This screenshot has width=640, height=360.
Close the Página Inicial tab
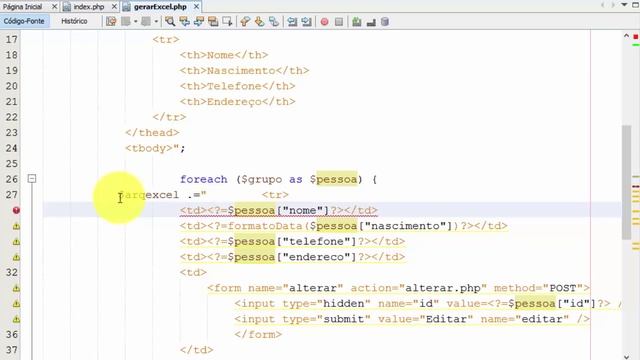(x=54, y=7)
